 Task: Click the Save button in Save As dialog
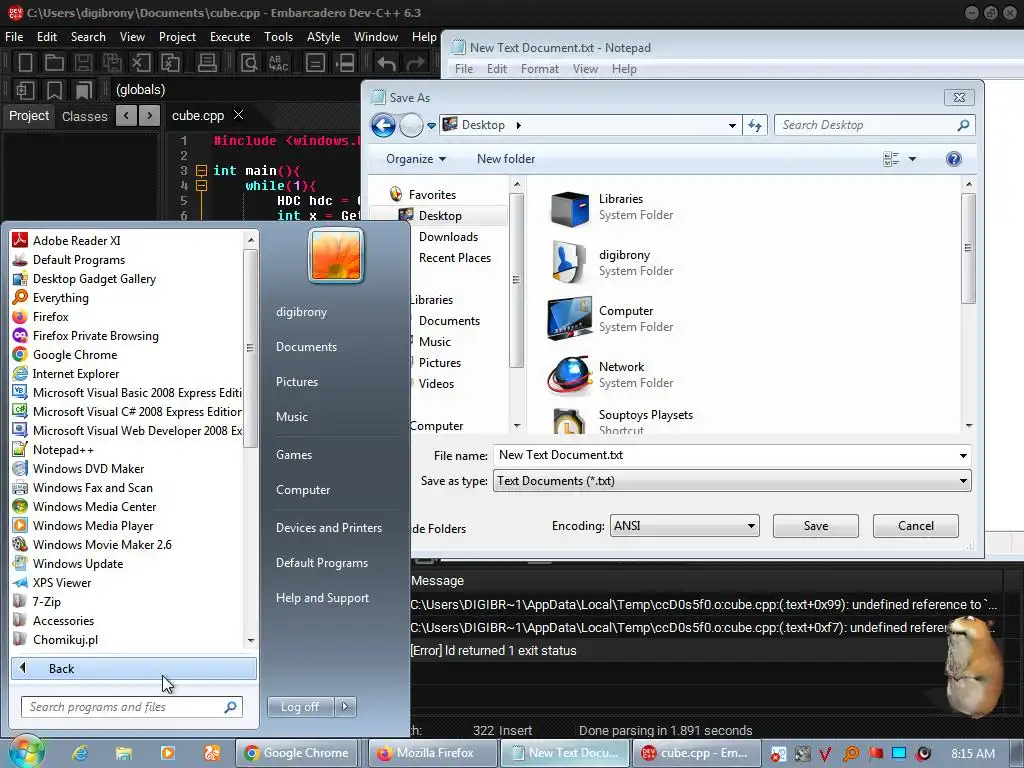[816, 526]
